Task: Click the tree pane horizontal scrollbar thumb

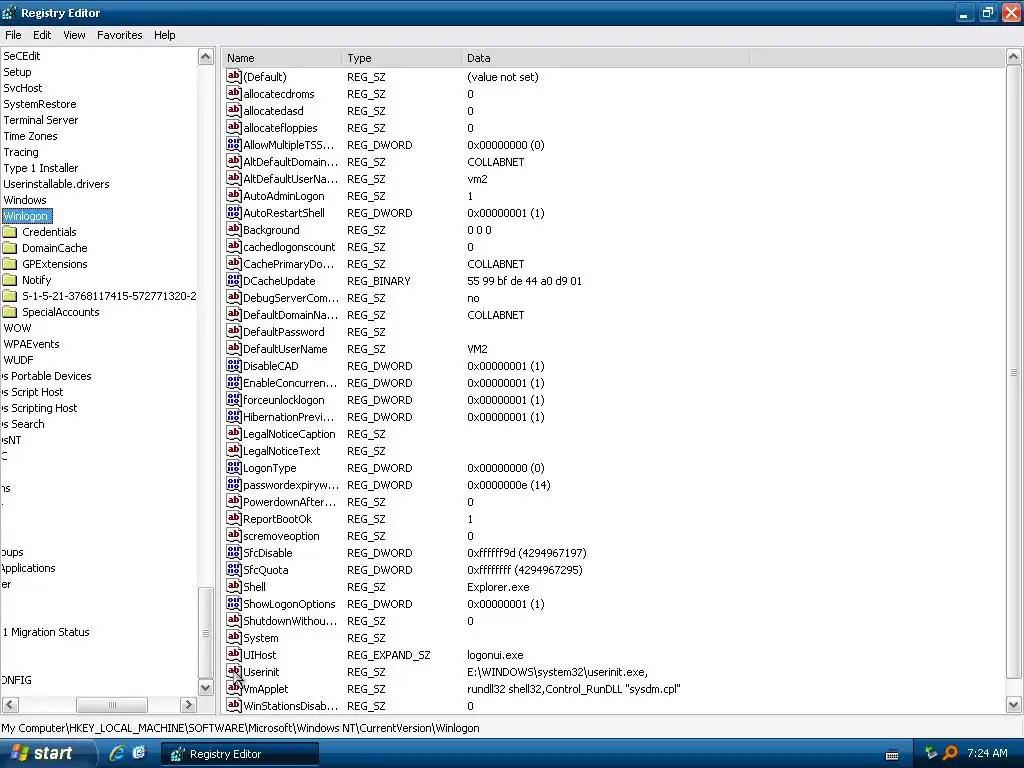Action: [112, 705]
